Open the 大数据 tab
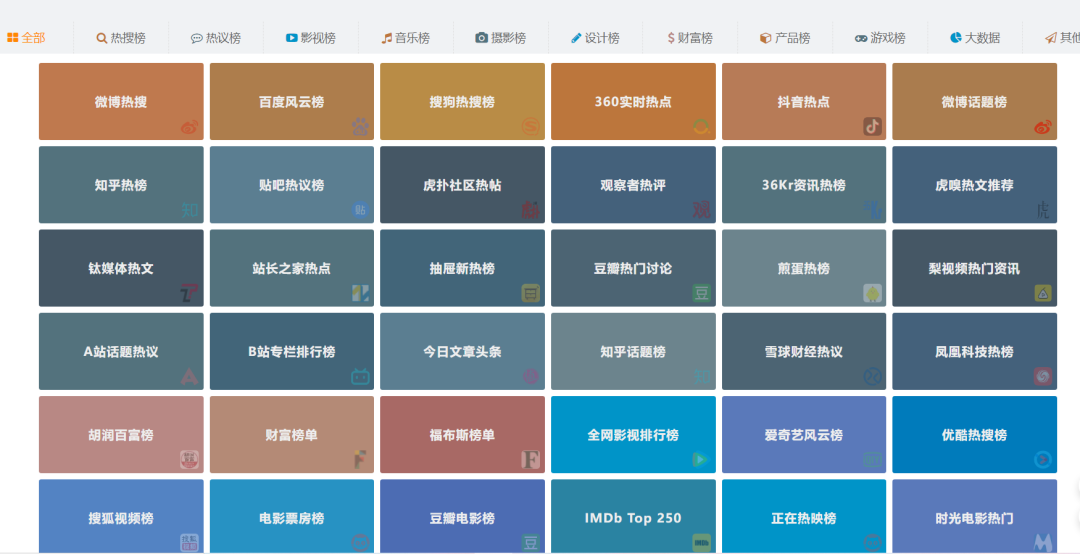 [975, 38]
